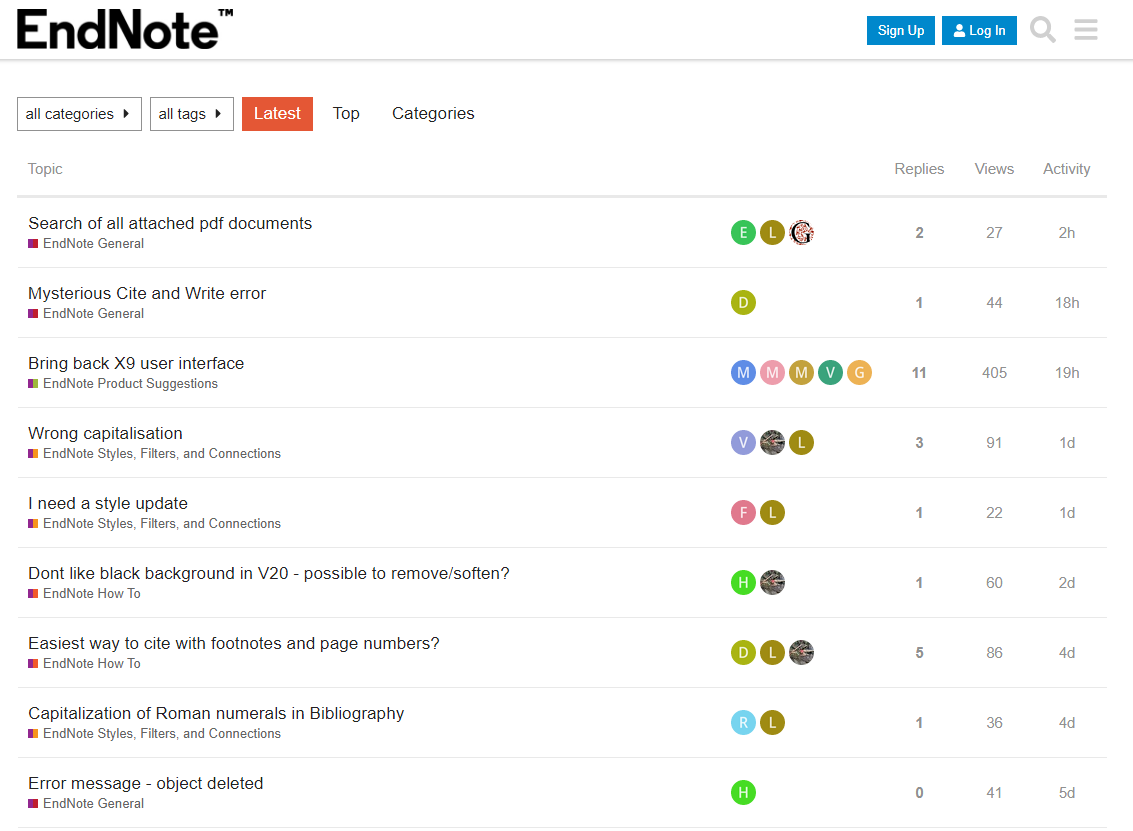Click the Log In button
The image size is (1133, 831).
[x=979, y=30]
